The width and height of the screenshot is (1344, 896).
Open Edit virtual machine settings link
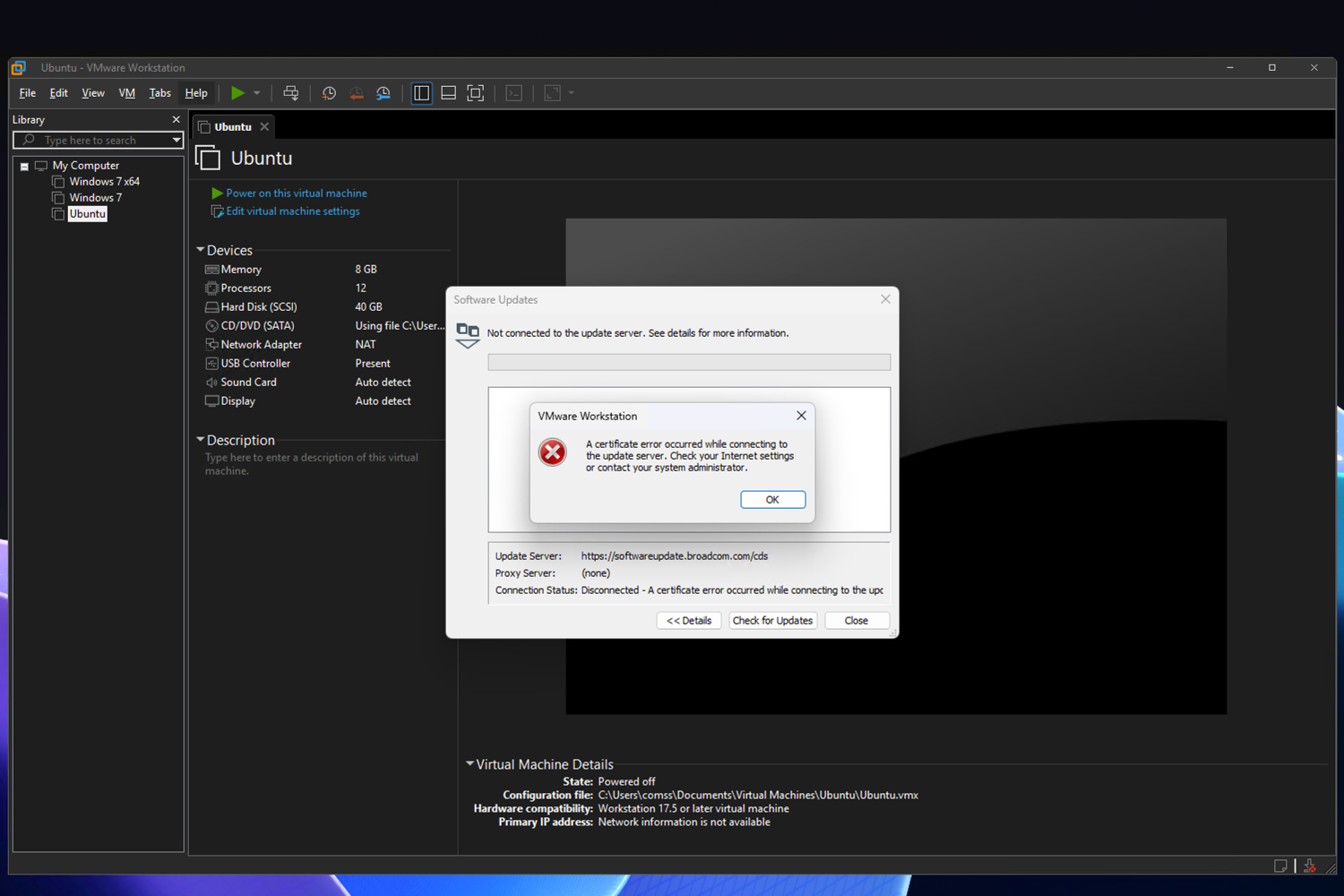(293, 211)
